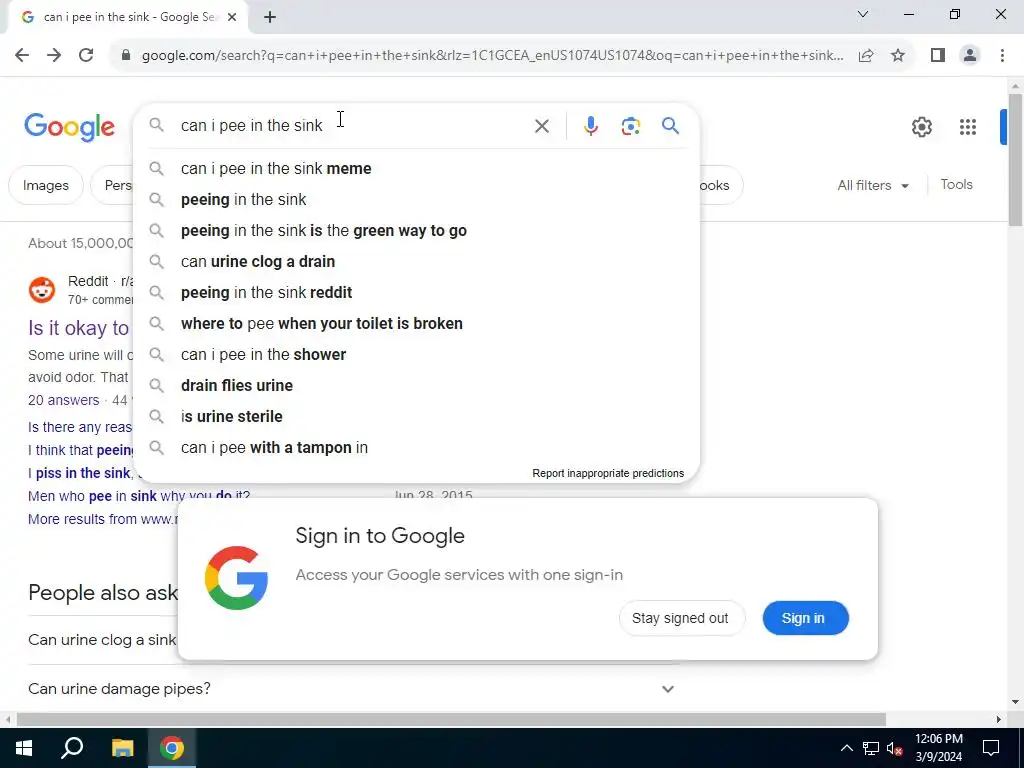
Task: Open Windows search from the taskbar
Action: click(72, 748)
